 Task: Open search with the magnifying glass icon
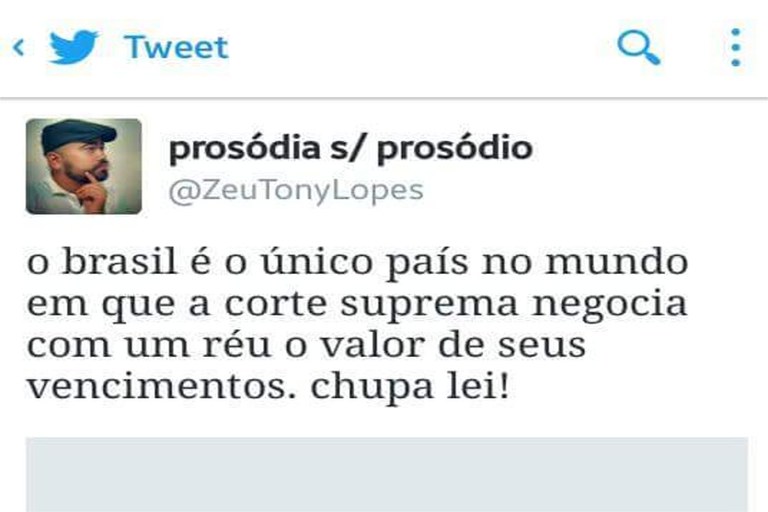(639, 47)
